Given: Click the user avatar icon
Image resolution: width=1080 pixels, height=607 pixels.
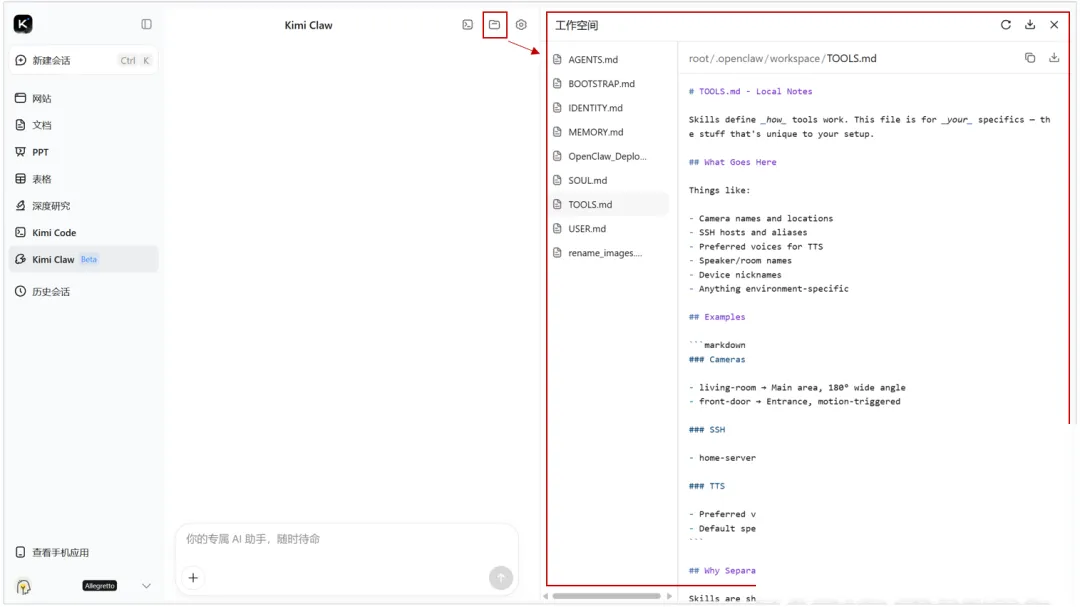Looking at the screenshot, I should tap(23, 586).
